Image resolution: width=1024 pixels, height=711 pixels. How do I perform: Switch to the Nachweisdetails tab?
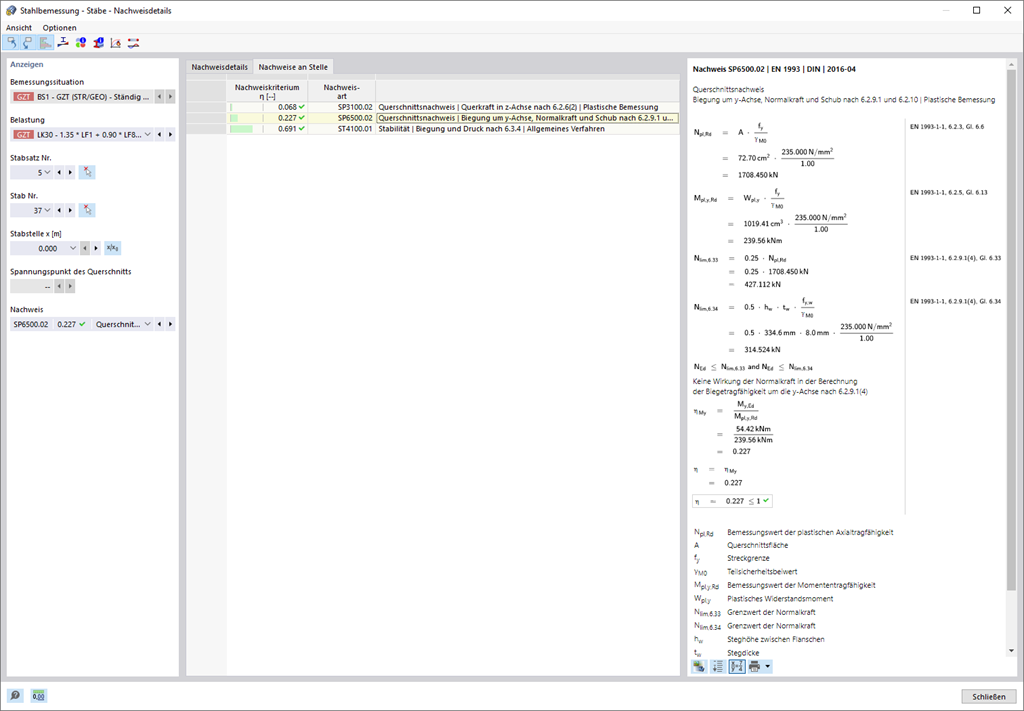click(x=219, y=67)
